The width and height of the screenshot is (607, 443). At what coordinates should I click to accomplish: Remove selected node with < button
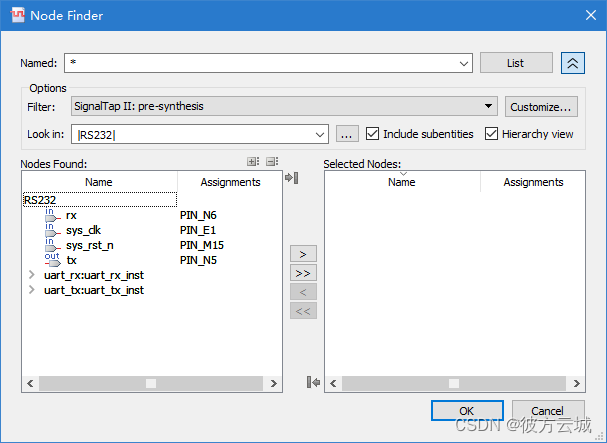tap(303, 292)
